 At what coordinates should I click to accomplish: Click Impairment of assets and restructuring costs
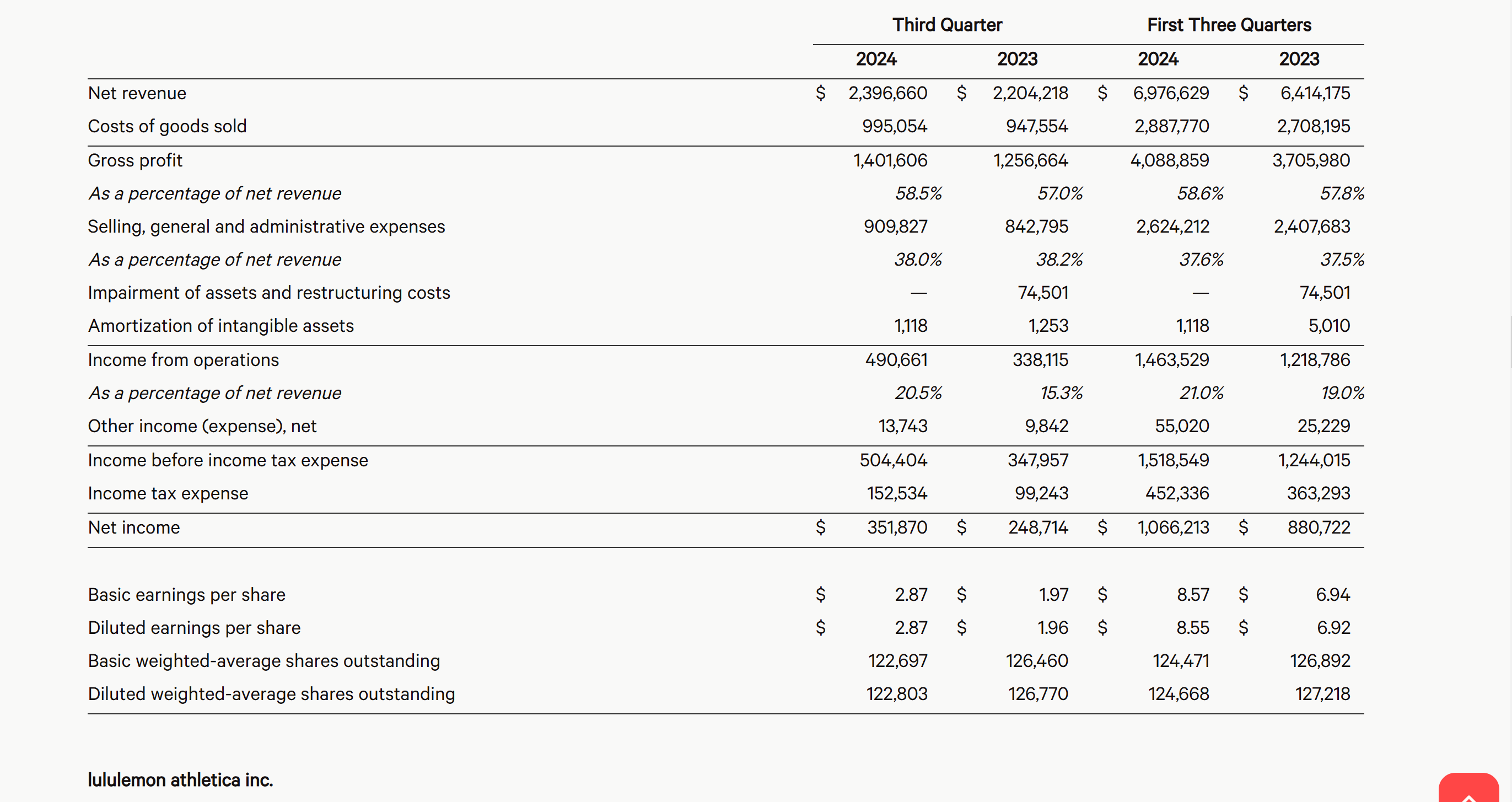pyautogui.click(x=269, y=292)
